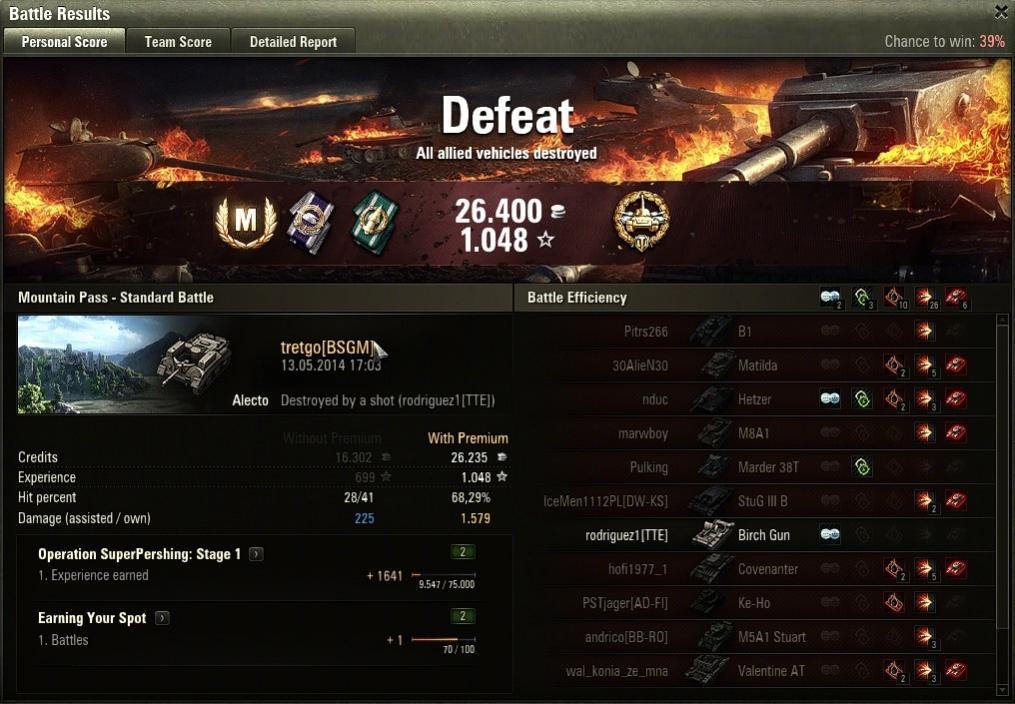Switch to the Team Score tab

[x=178, y=41]
